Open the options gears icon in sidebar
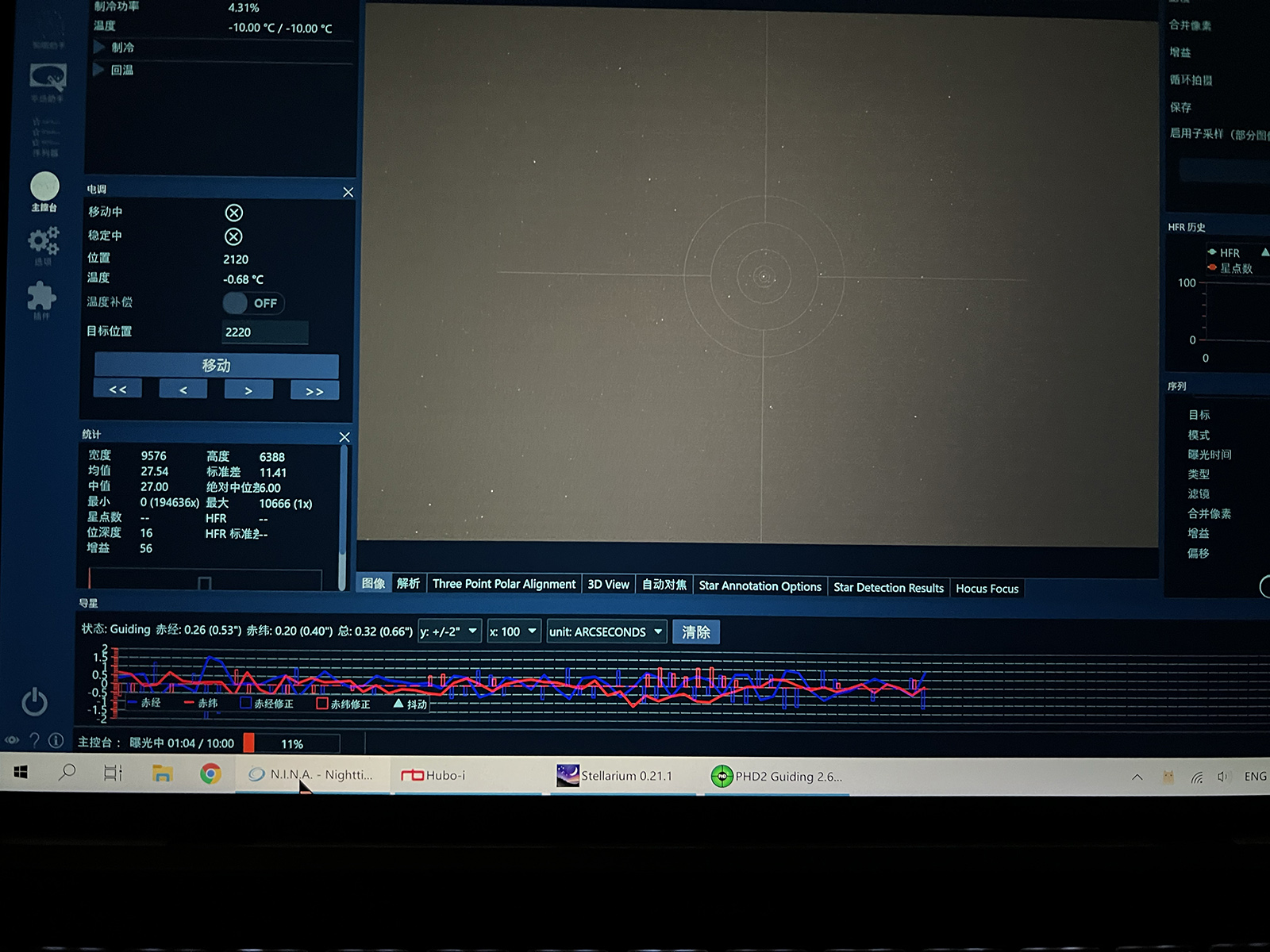The width and height of the screenshot is (1270, 952). pyautogui.click(x=43, y=244)
